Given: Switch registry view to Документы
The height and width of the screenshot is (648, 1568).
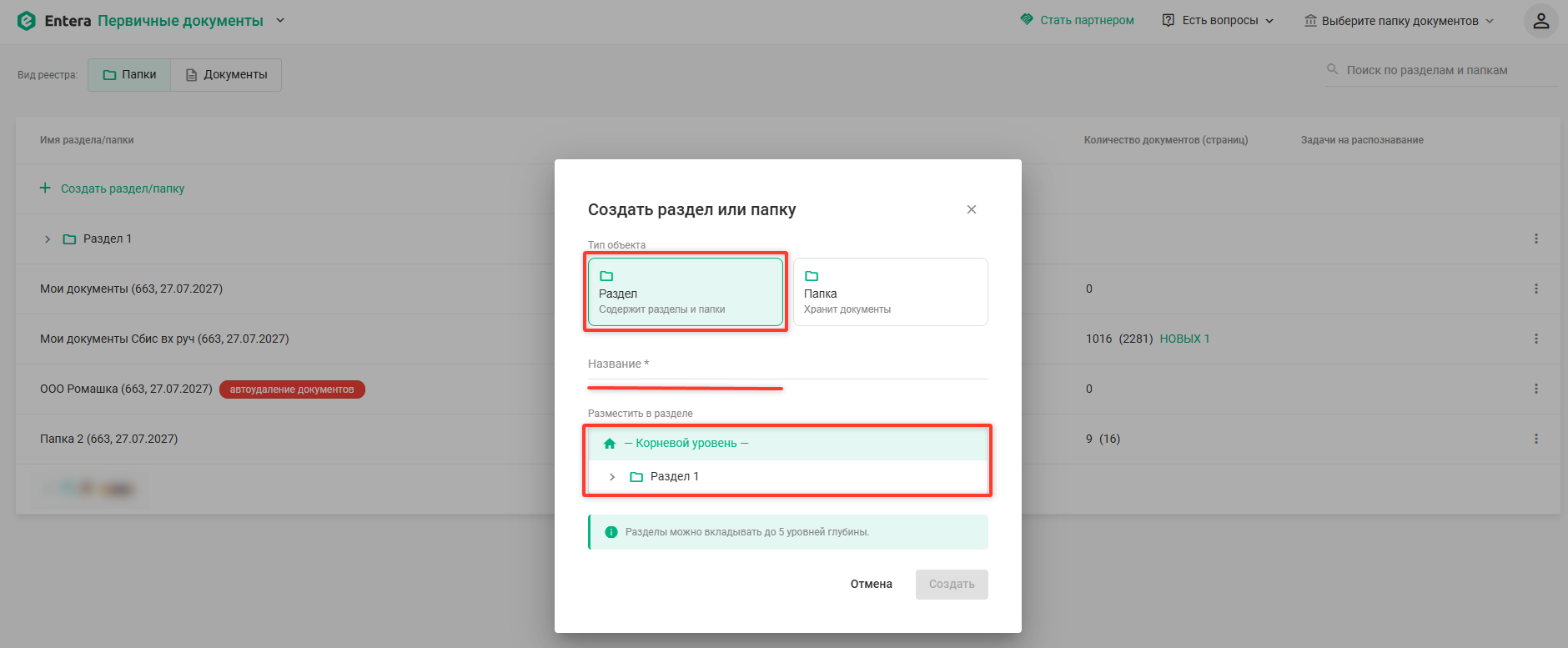Looking at the screenshot, I should [226, 75].
